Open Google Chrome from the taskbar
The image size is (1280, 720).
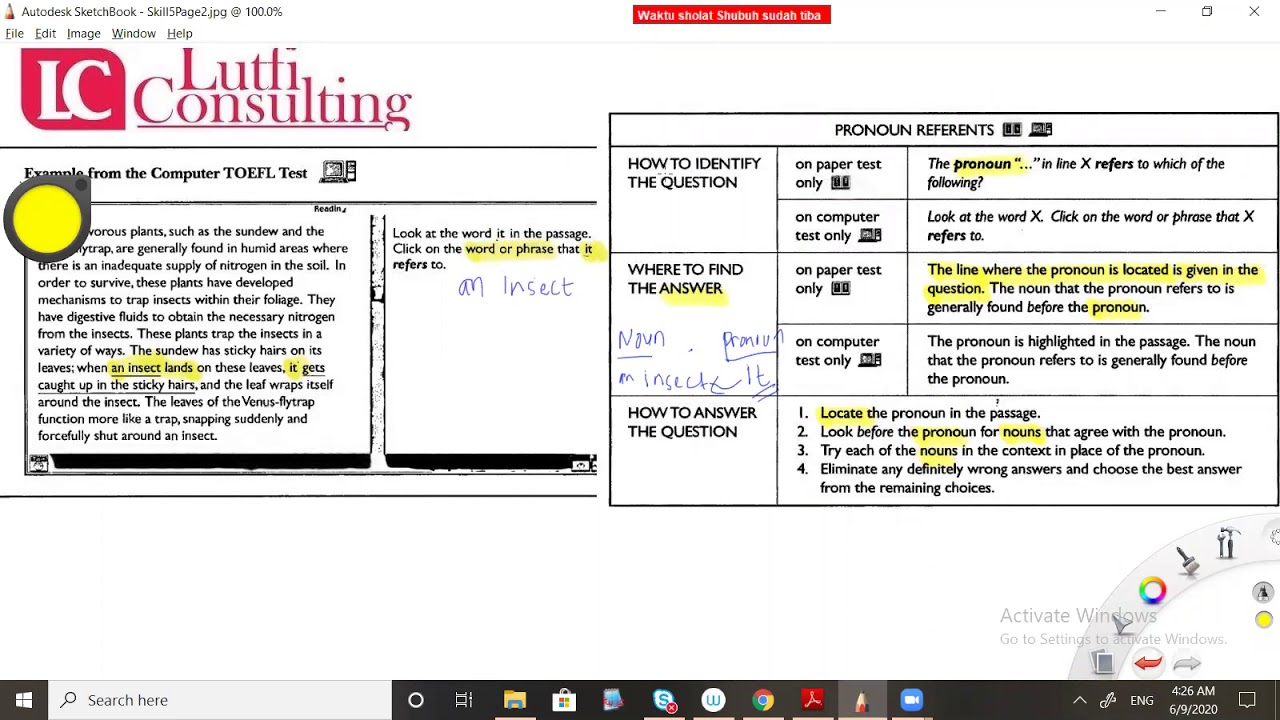pos(763,700)
